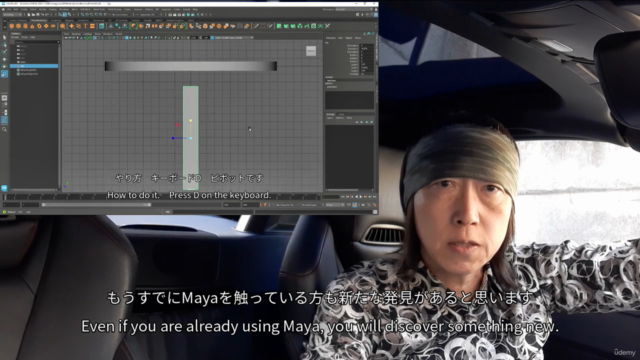The height and width of the screenshot is (360, 640).
Task: Click the last green crossed-tools shelf icon
Action: pyautogui.click(x=327, y=26)
